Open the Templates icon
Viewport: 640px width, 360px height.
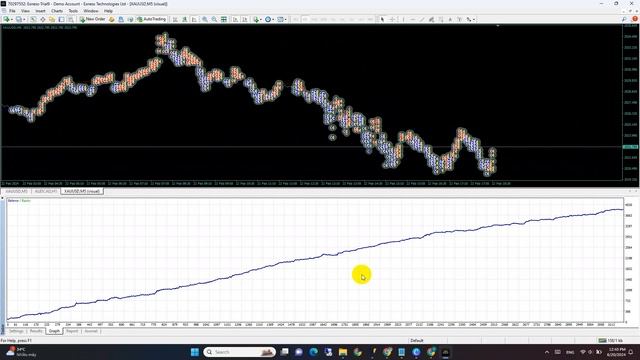280,19
